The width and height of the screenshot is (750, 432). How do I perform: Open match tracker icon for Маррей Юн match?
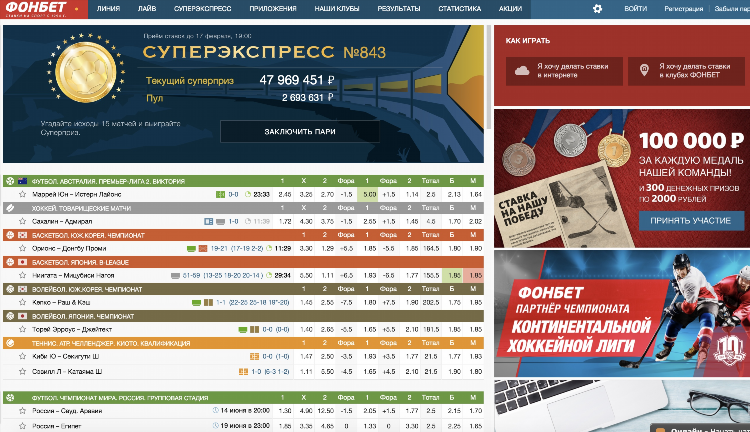click(x=220, y=194)
